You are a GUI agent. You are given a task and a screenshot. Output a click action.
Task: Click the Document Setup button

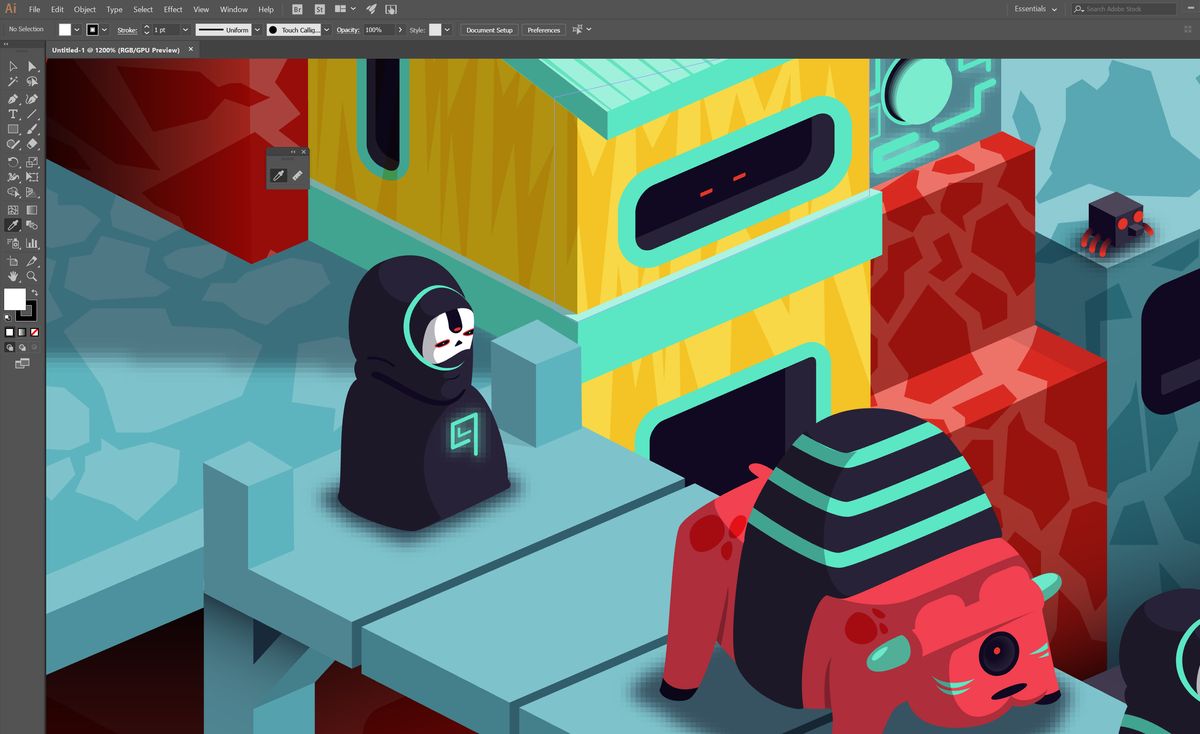pos(488,30)
